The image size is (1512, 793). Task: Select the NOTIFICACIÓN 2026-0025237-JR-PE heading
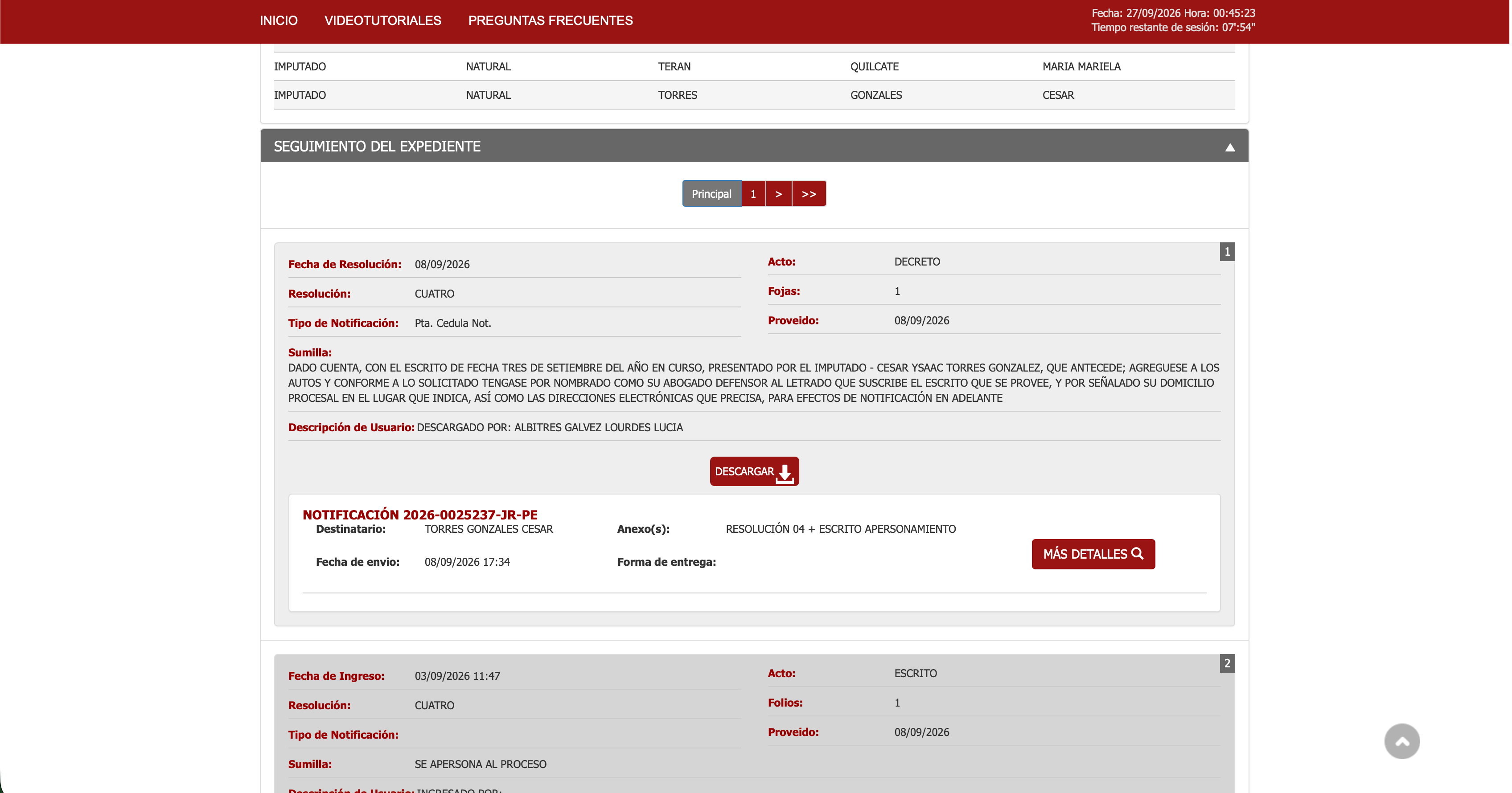tap(420, 515)
